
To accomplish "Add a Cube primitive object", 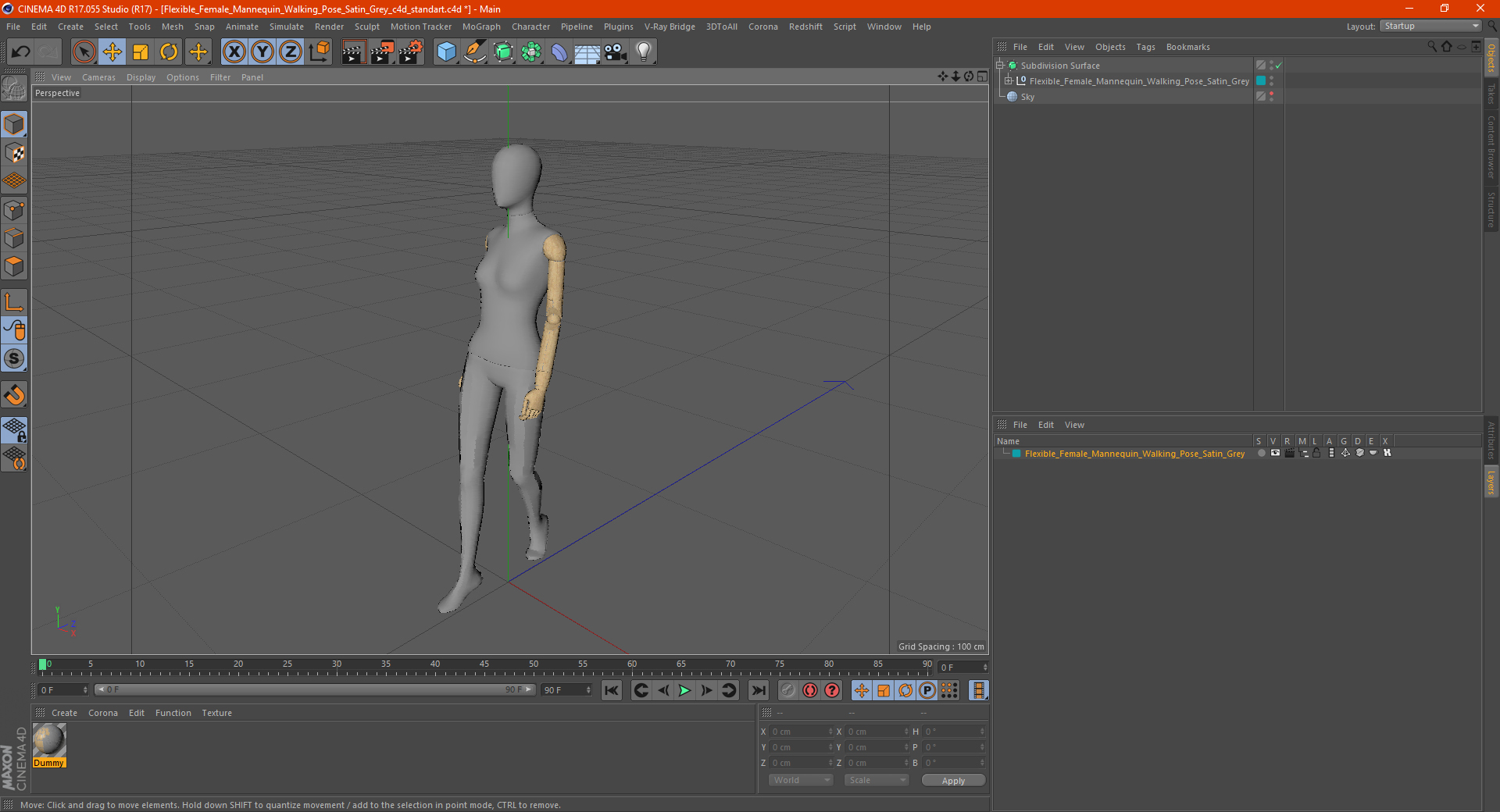I will coord(446,52).
